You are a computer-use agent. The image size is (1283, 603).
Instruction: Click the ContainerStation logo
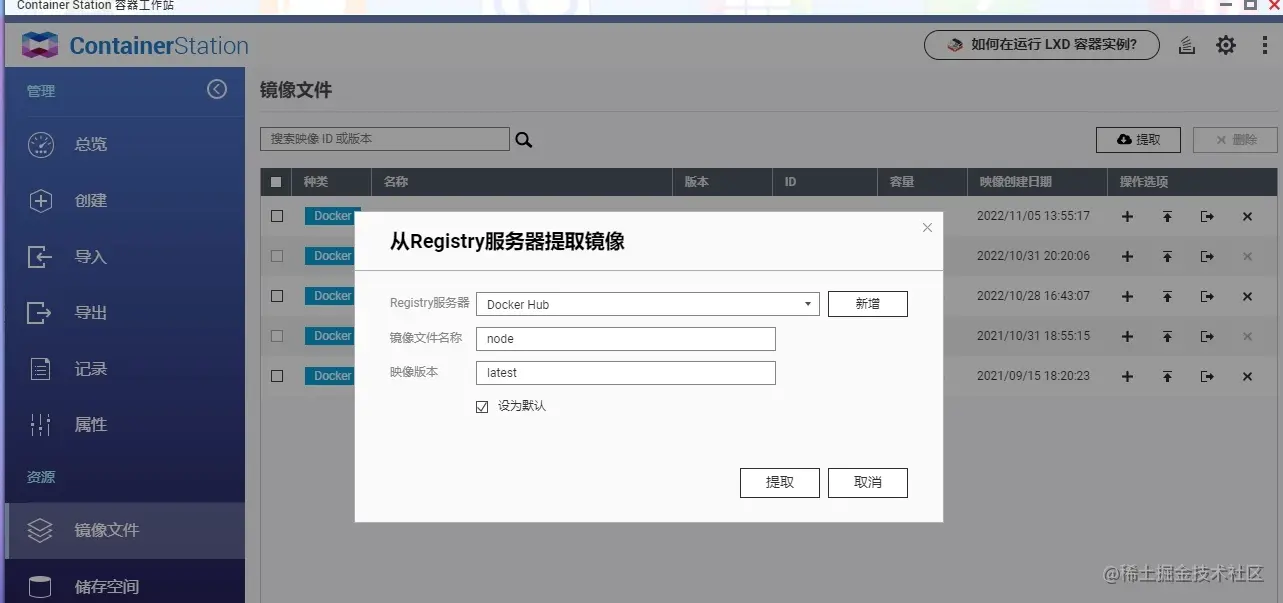[x=135, y=45]
